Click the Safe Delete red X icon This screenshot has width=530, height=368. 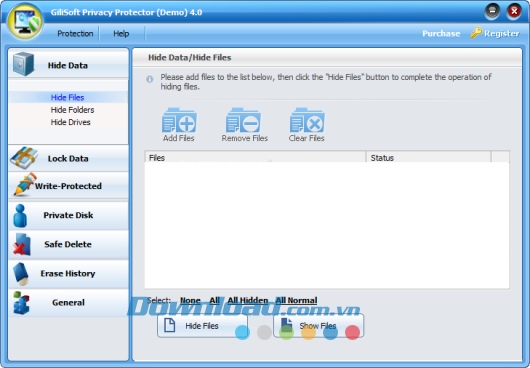(x=22, y=244)
